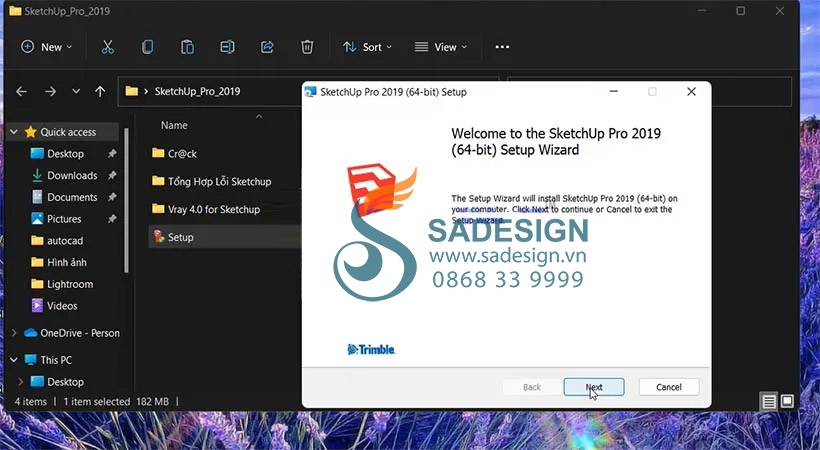Open the View dropdown menu
Screen dimensions: 820x450
tap(441, 47)
